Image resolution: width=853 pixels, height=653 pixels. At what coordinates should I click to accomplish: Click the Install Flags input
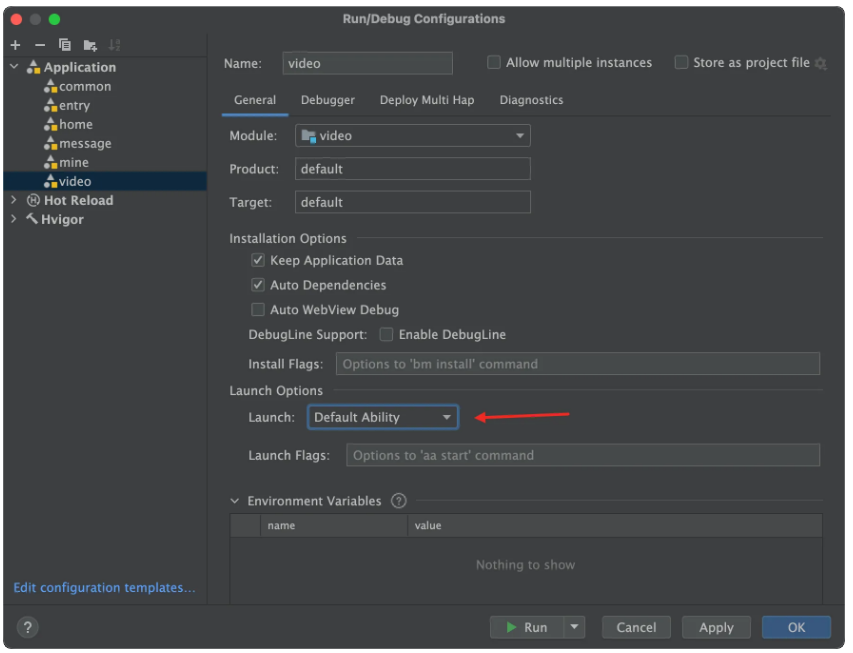578,364
